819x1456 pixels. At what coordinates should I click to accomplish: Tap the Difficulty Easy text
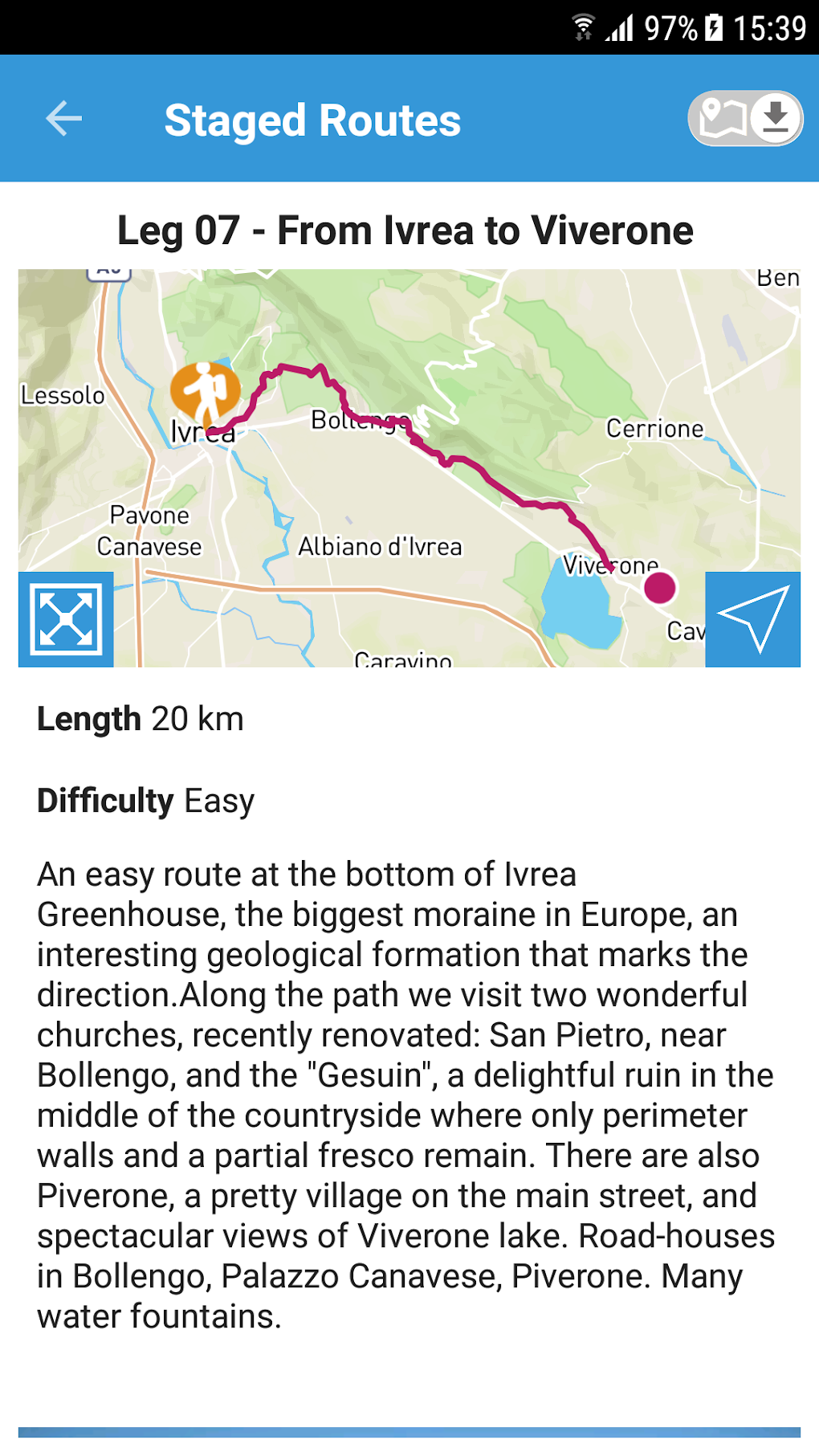145,801
